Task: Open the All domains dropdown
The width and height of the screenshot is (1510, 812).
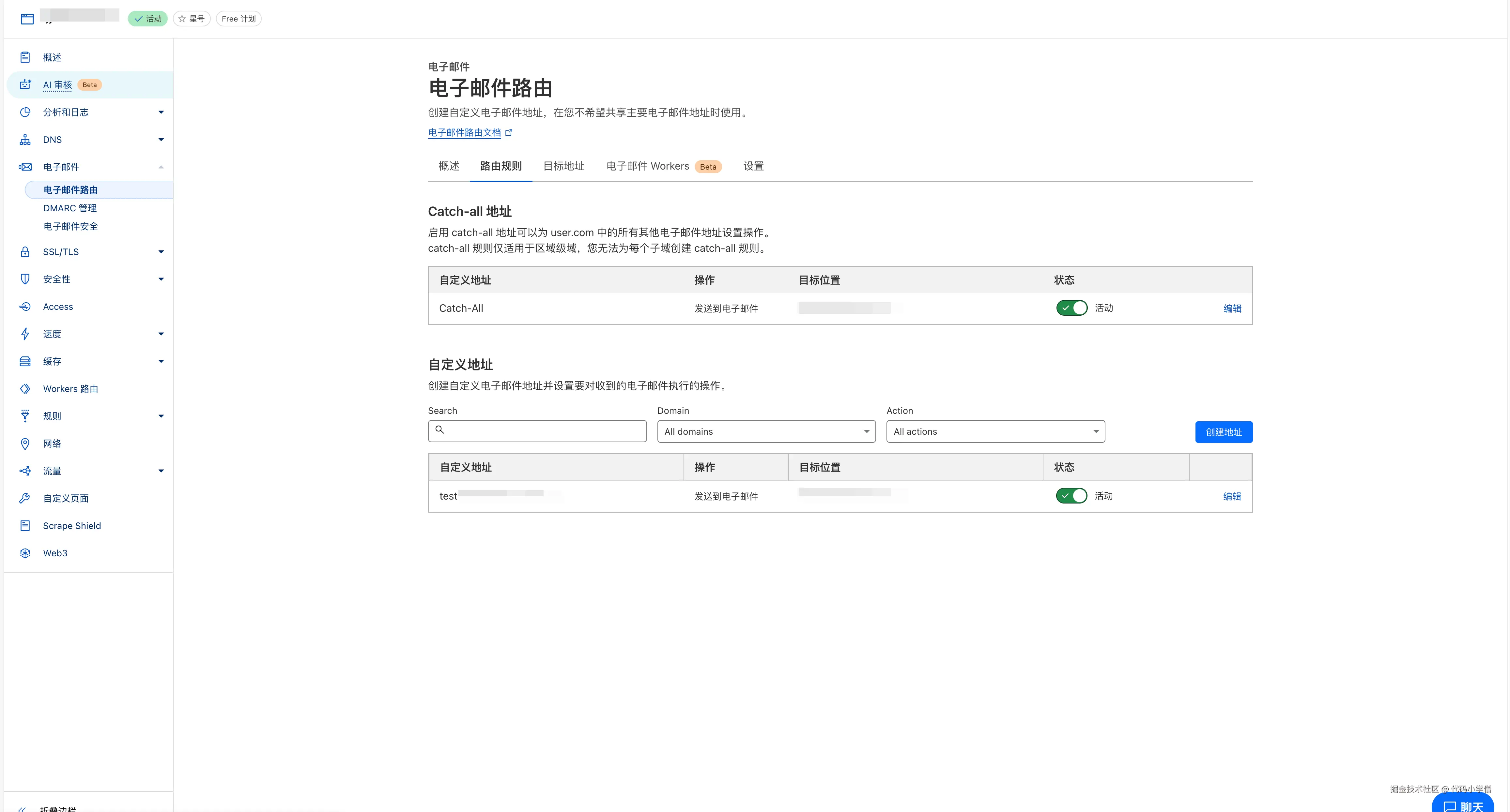Action: 766,432
